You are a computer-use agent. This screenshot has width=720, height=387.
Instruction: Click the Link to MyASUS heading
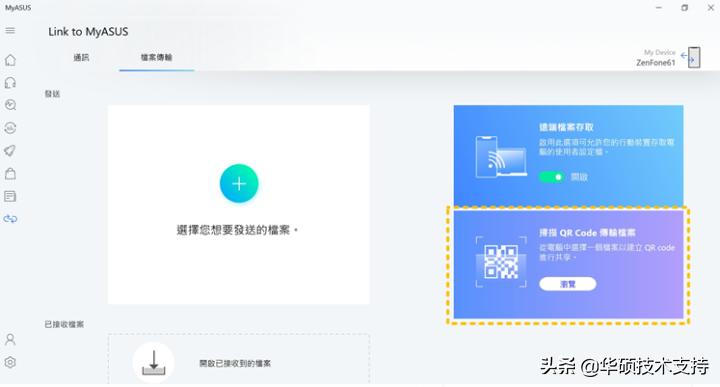pos(88,32)
